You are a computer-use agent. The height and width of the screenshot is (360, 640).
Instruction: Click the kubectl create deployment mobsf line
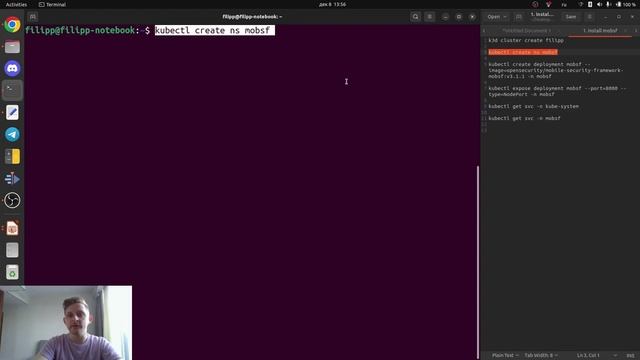pyautogui.click(x=556, y=70)
